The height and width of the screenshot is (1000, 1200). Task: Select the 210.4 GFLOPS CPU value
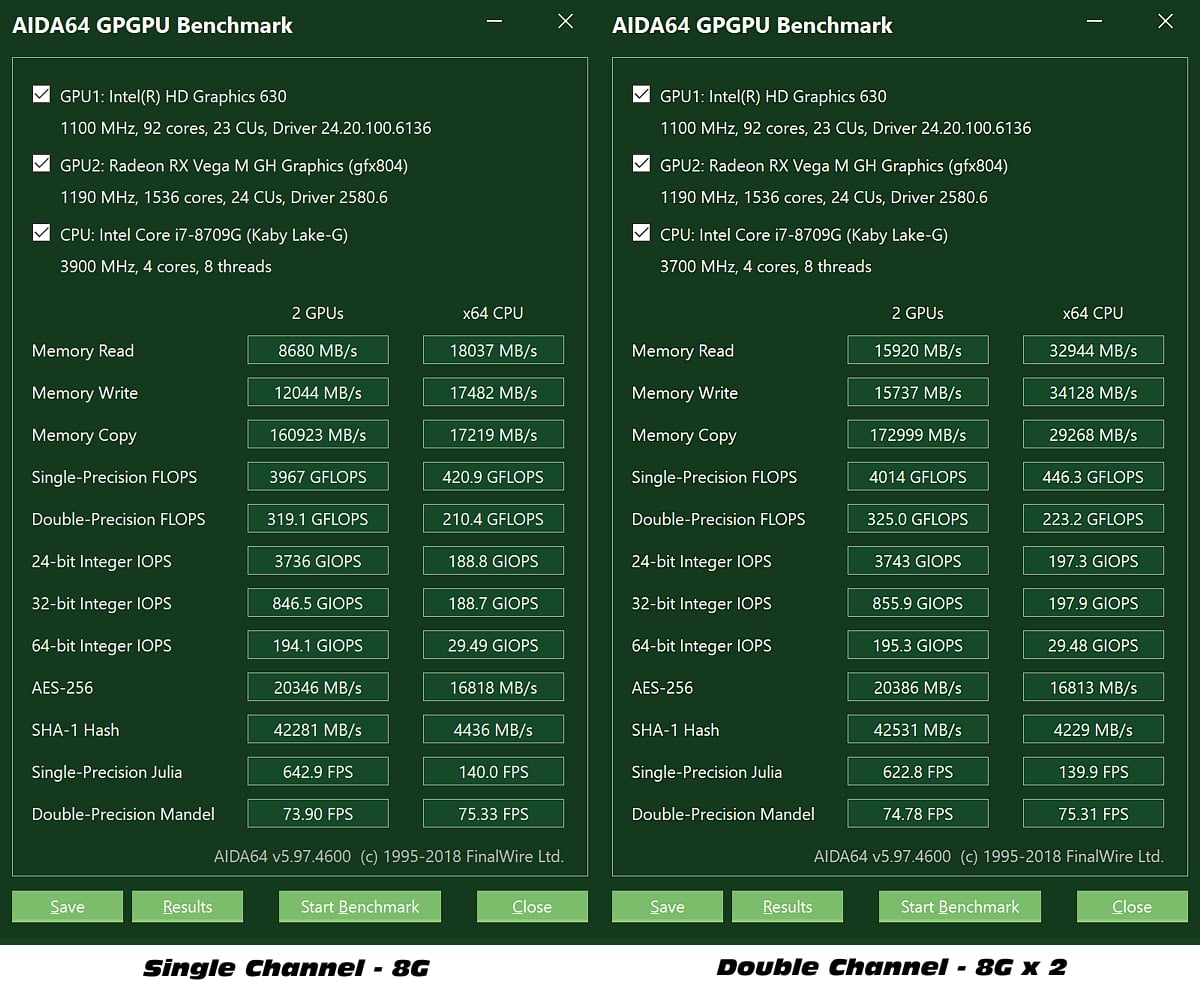(x=493, y=518)
